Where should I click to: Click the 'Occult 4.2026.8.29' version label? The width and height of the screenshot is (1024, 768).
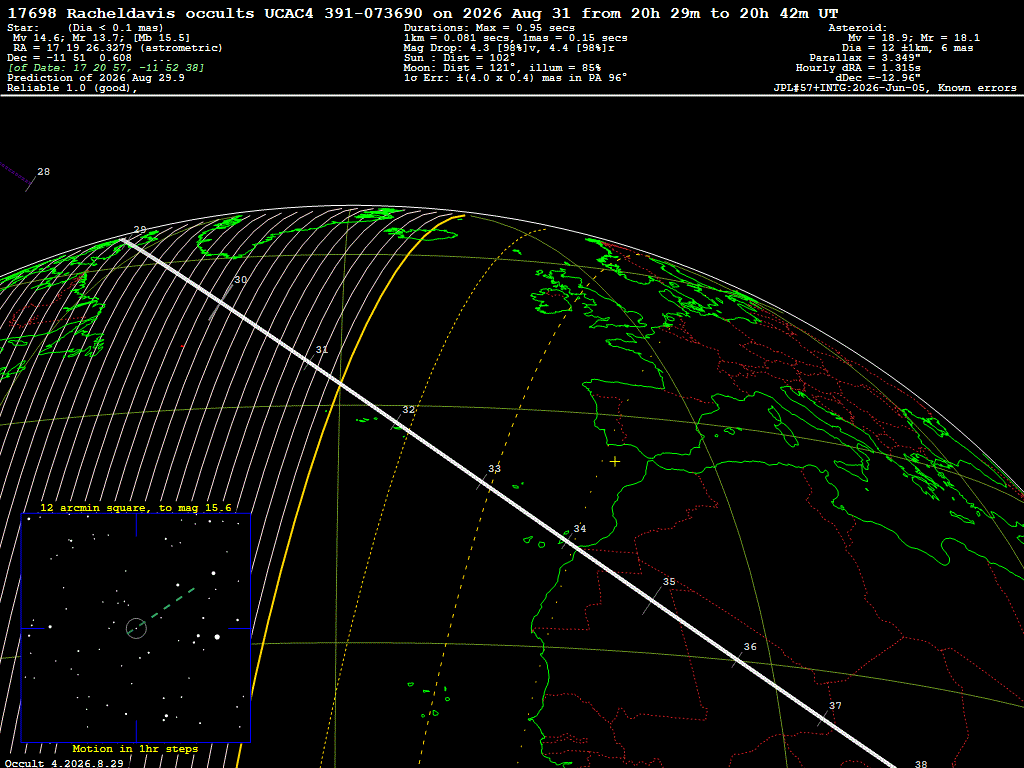[x=64, y=763]
